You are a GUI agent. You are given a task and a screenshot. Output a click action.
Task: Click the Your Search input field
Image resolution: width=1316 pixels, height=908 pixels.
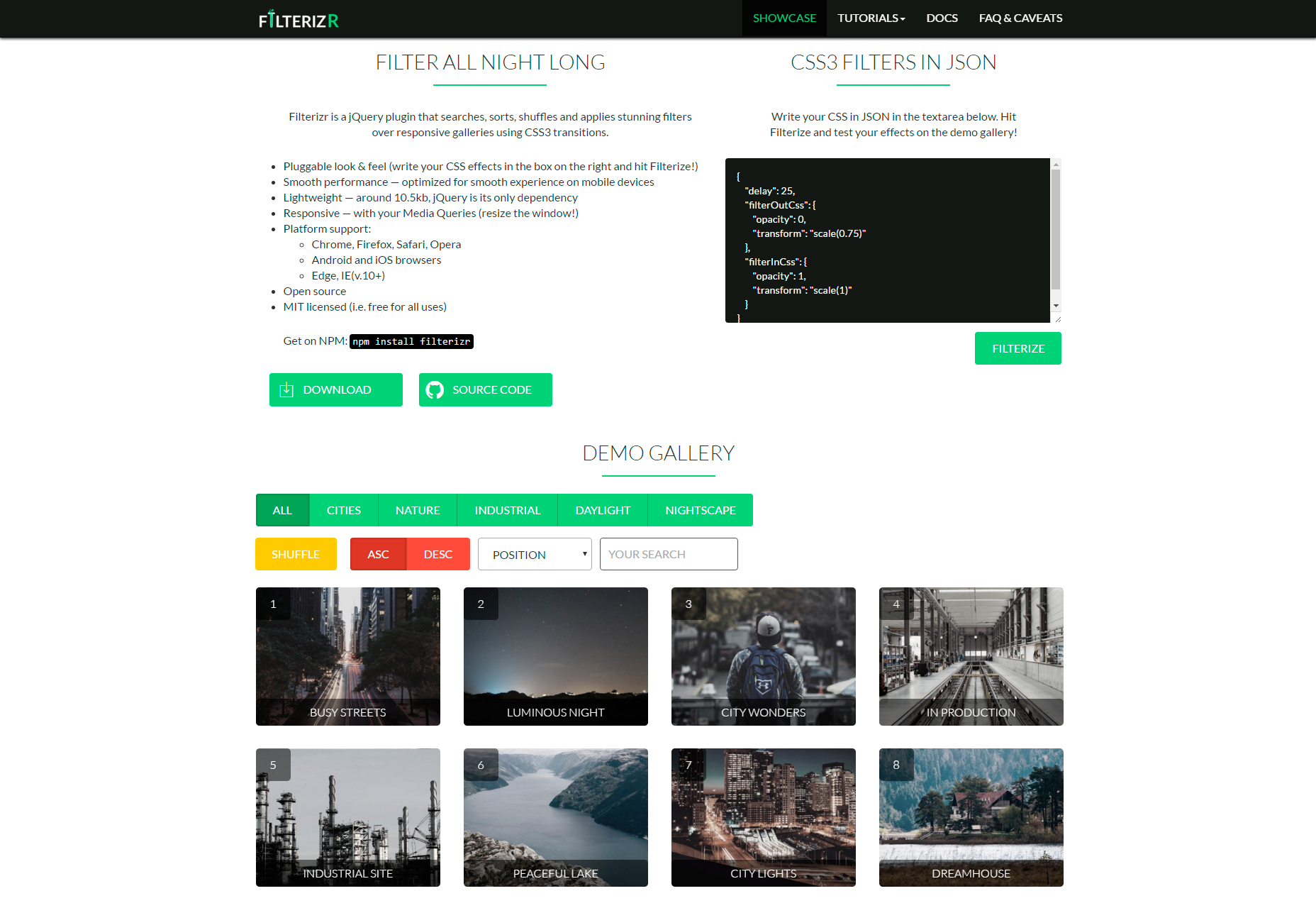669,554
